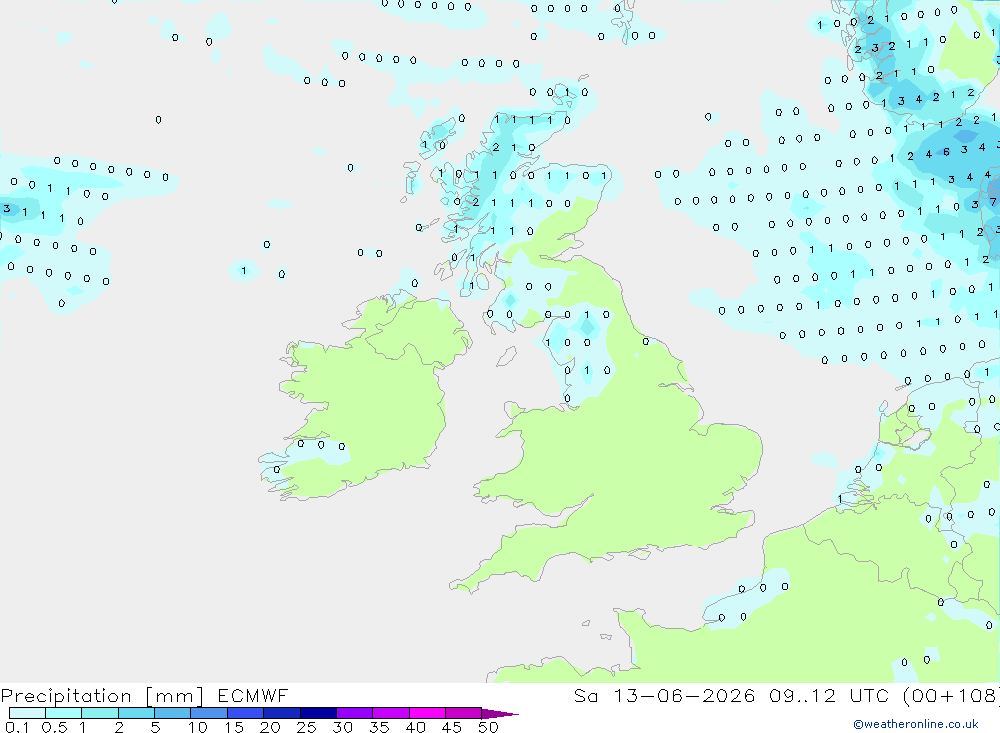Click the ECMWF model label

(253, 695)
